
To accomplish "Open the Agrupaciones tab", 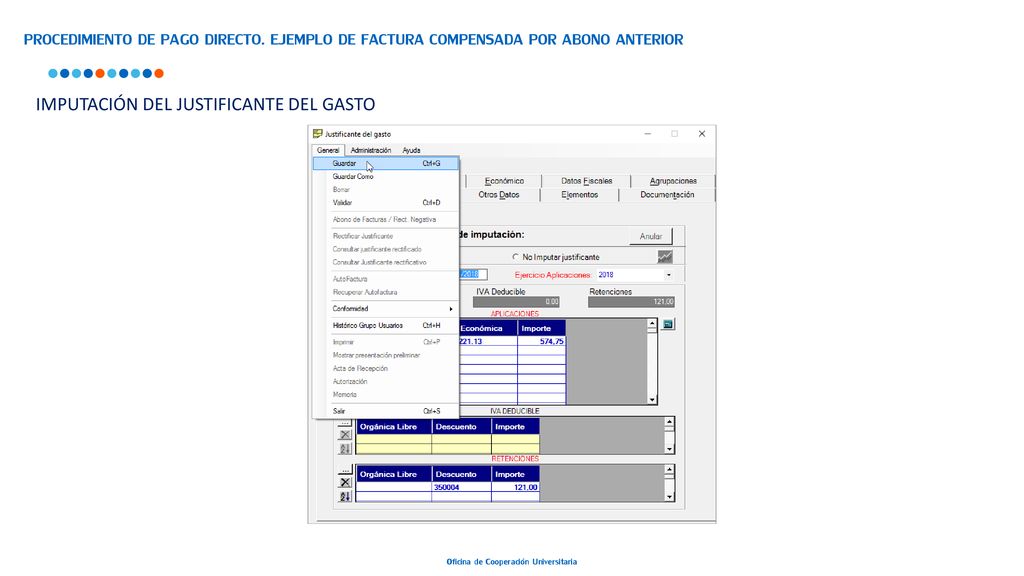I will [673, 181].
